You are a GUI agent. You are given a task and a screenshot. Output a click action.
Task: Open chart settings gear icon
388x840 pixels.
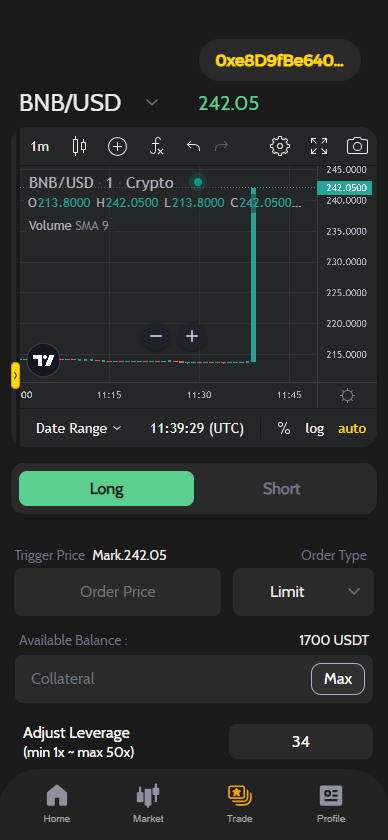click(x=280, y=146)
